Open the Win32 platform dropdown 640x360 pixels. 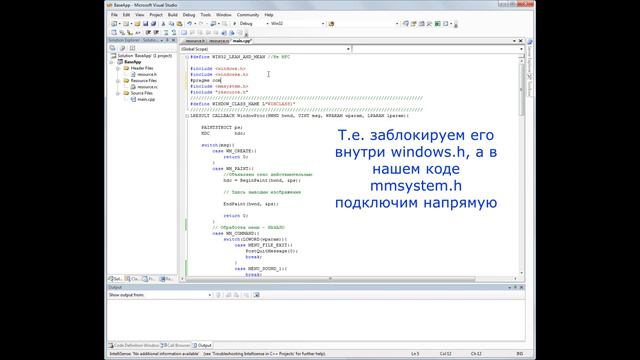point(323,24)
